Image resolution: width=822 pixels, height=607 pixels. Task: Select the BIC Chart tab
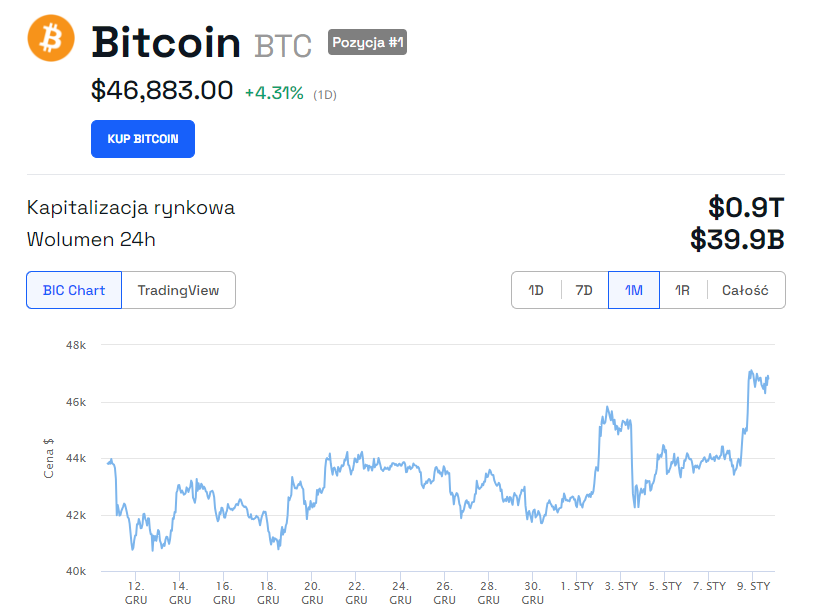coord(74,290)
